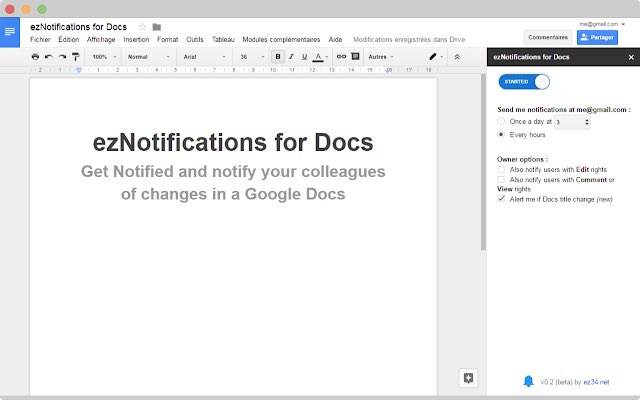Open the Arial font dropdown
Screen dimensions: 640x400
204,57
